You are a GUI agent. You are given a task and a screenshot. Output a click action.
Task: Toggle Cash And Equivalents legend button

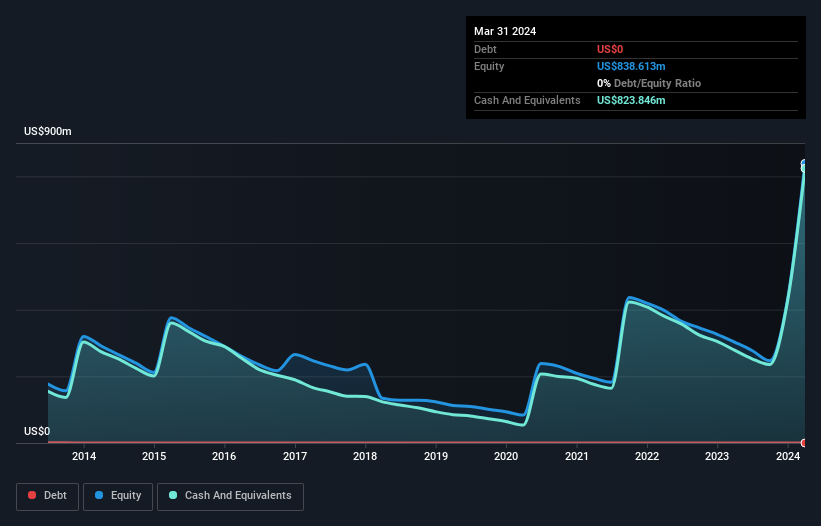click(230, 496)
